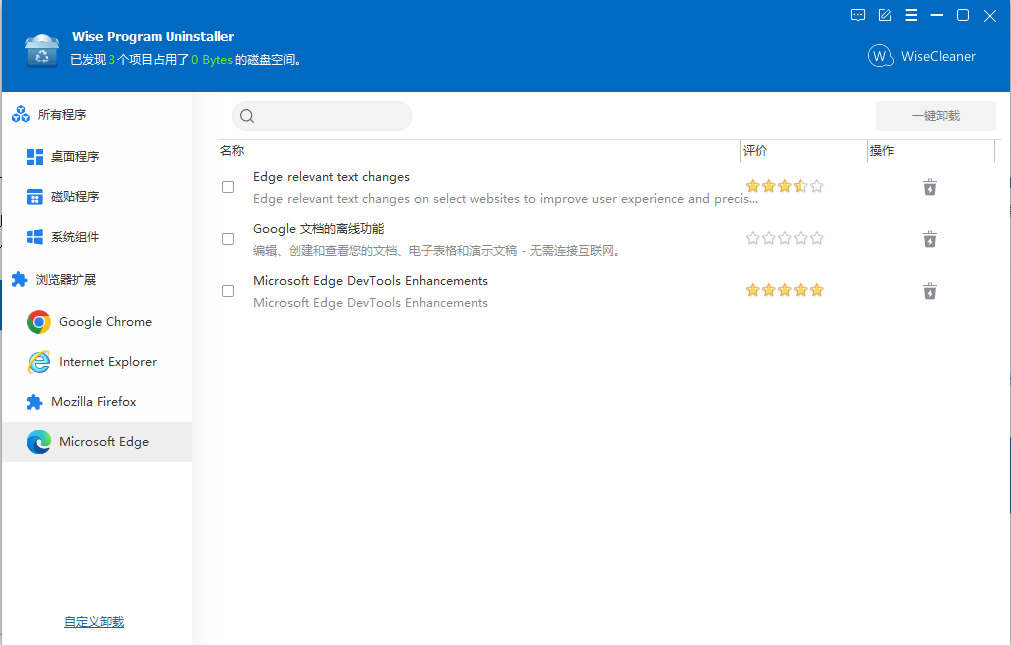
Task: Click the Internet Explorer icon in sidebar
Action: click(39, 362)
